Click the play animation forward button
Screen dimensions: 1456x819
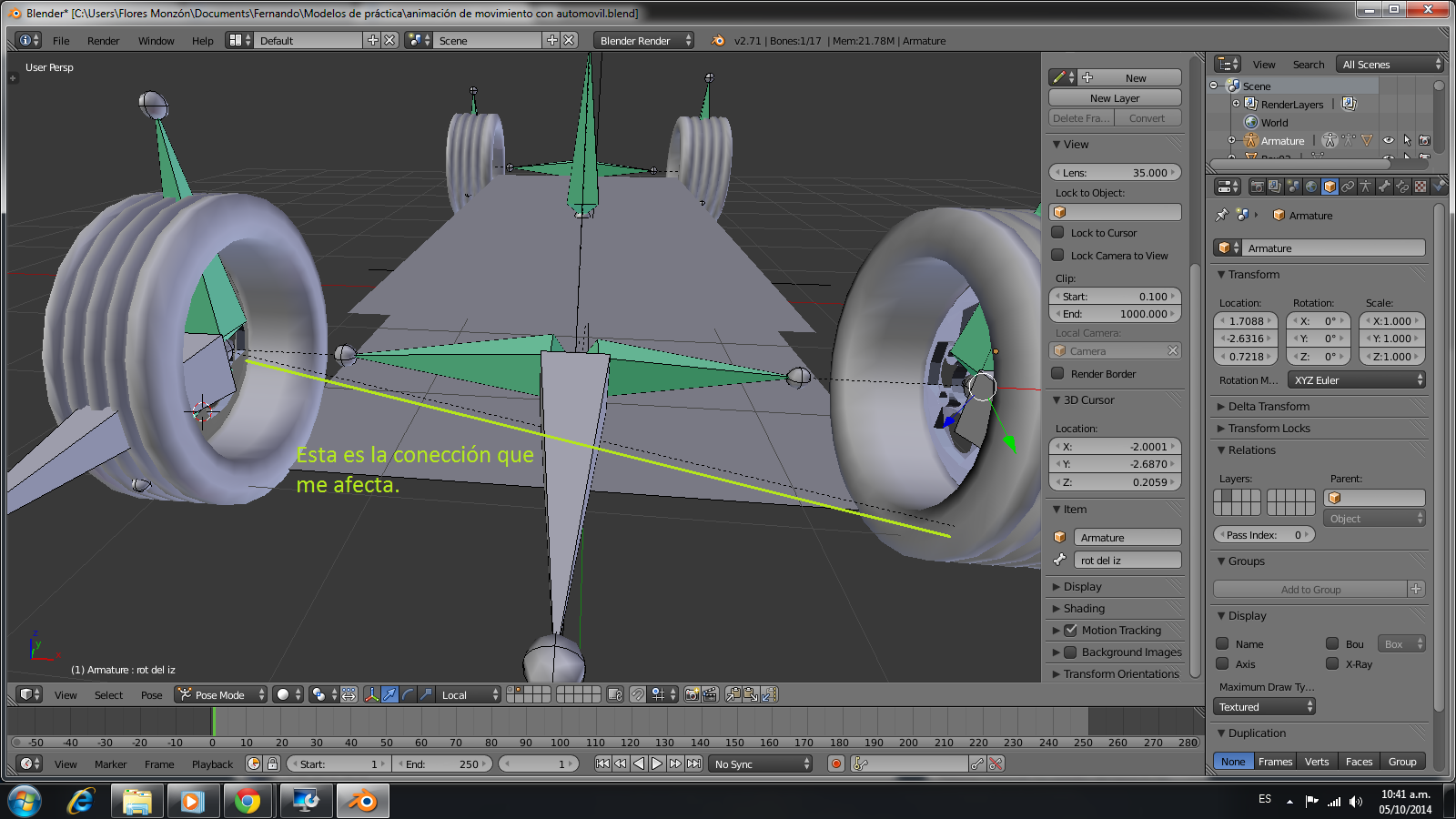[657, 764]
